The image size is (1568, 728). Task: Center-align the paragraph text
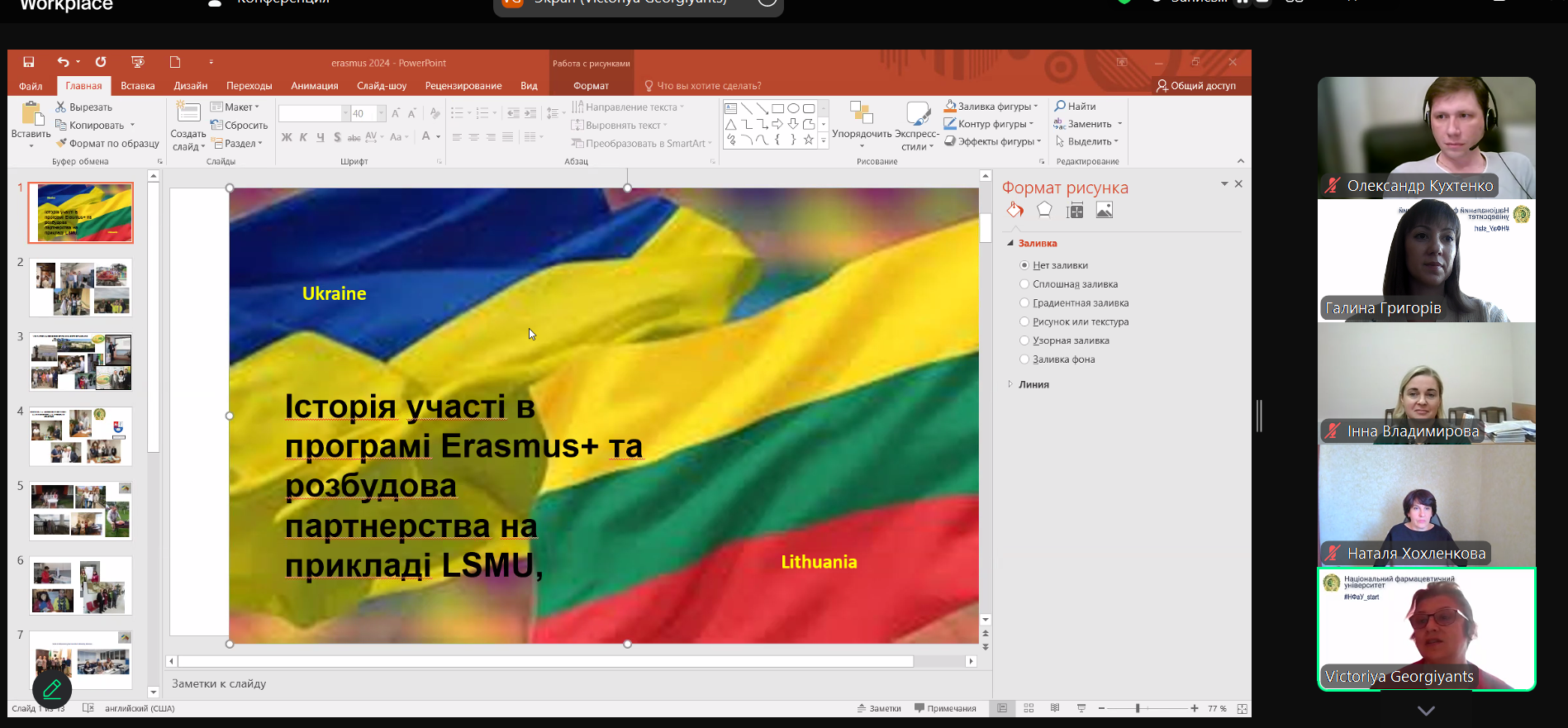click(x=473, y=137)
